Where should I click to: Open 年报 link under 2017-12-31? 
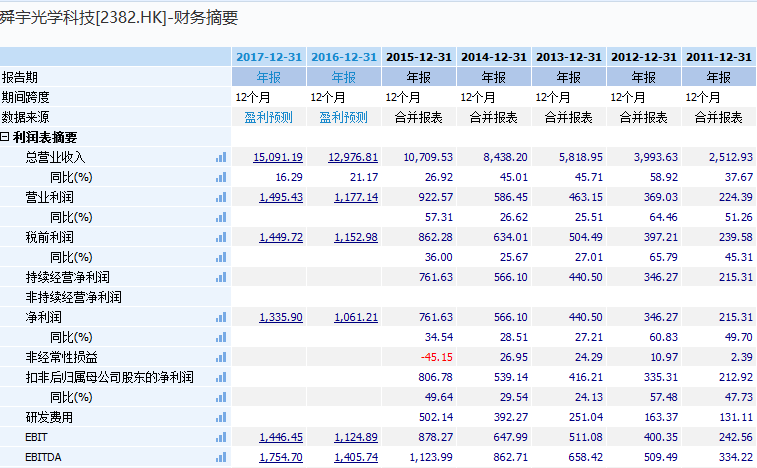pos(269,77)
